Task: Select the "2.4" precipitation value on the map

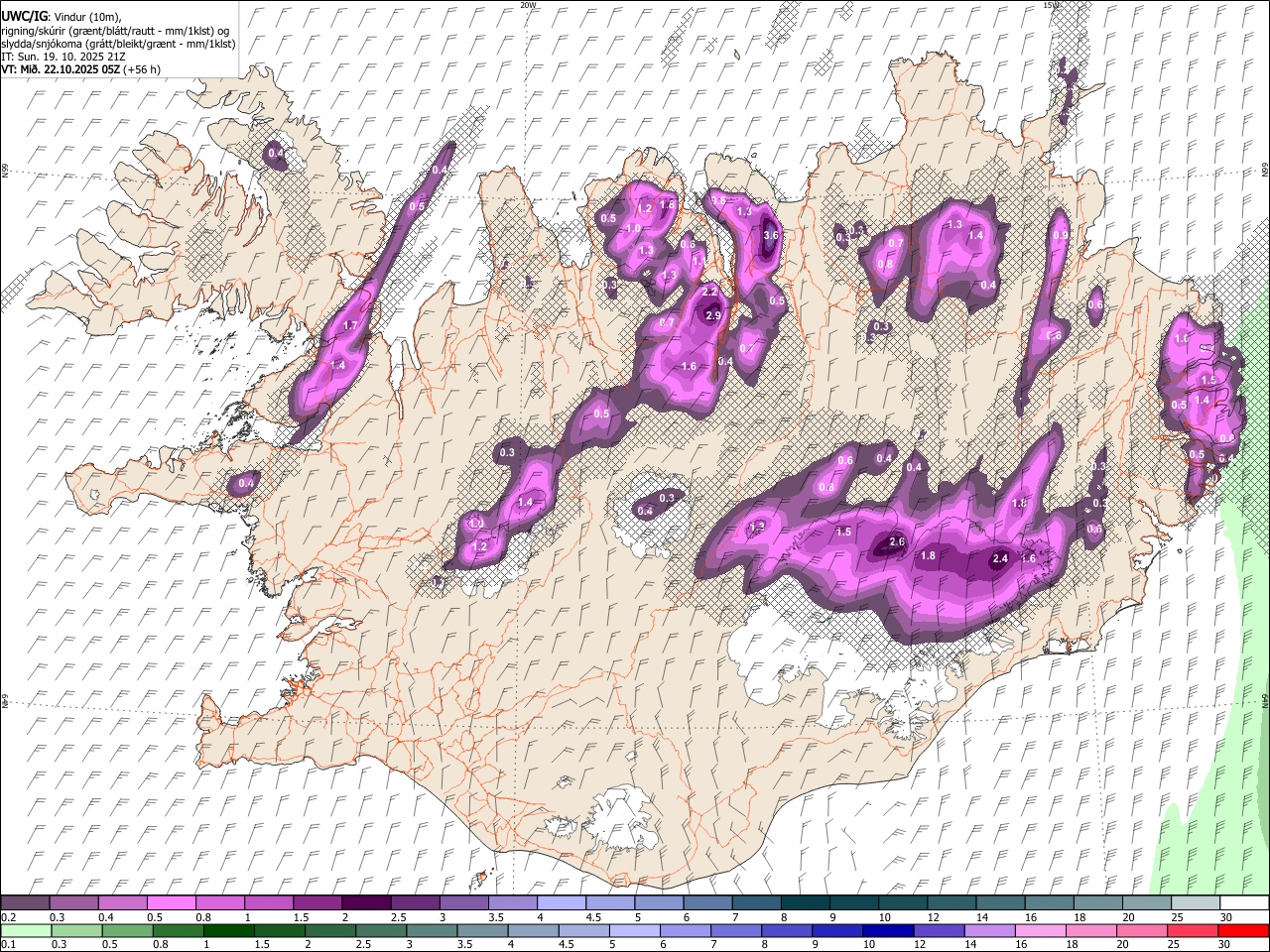Action: 1000,558
